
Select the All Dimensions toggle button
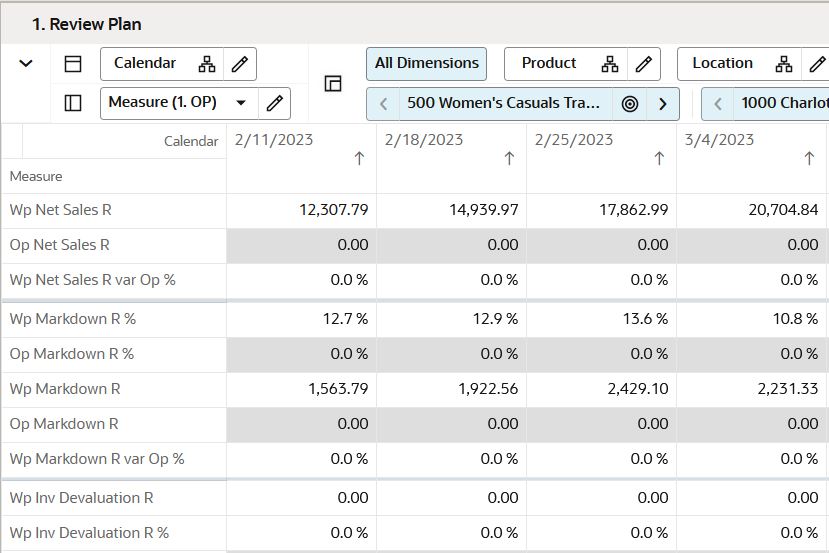(426, 63)
